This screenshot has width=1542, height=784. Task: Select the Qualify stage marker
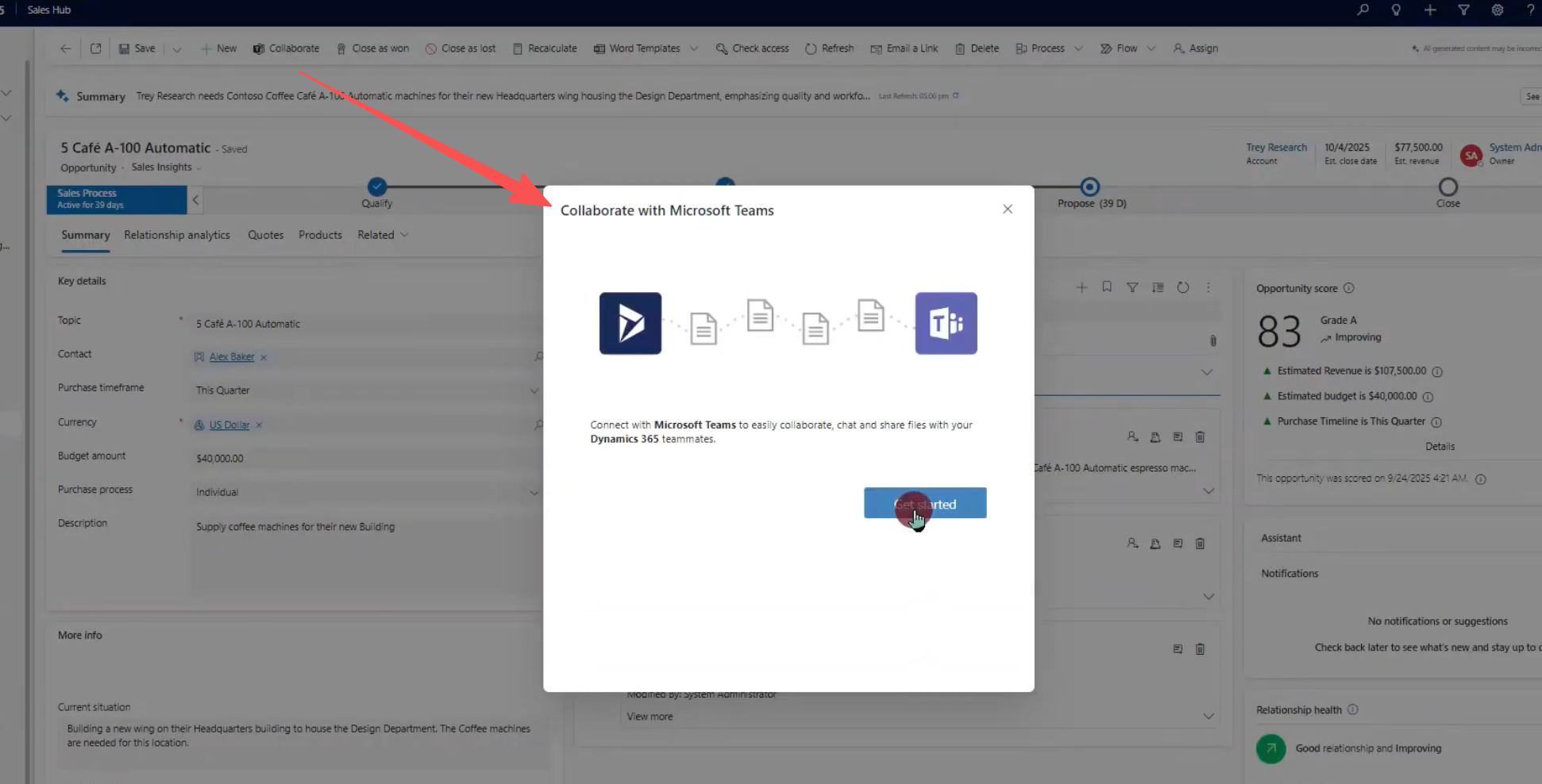(377, 186)
